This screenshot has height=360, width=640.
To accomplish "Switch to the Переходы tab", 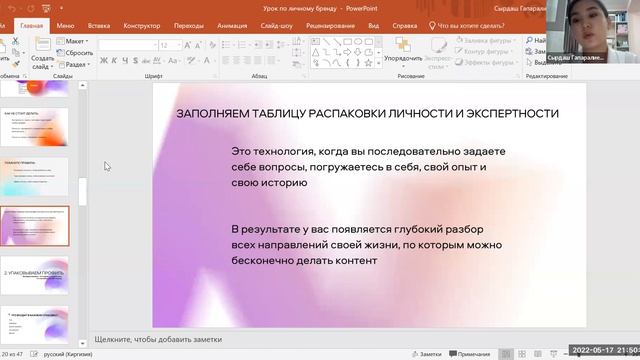I will tap(189, 26).
